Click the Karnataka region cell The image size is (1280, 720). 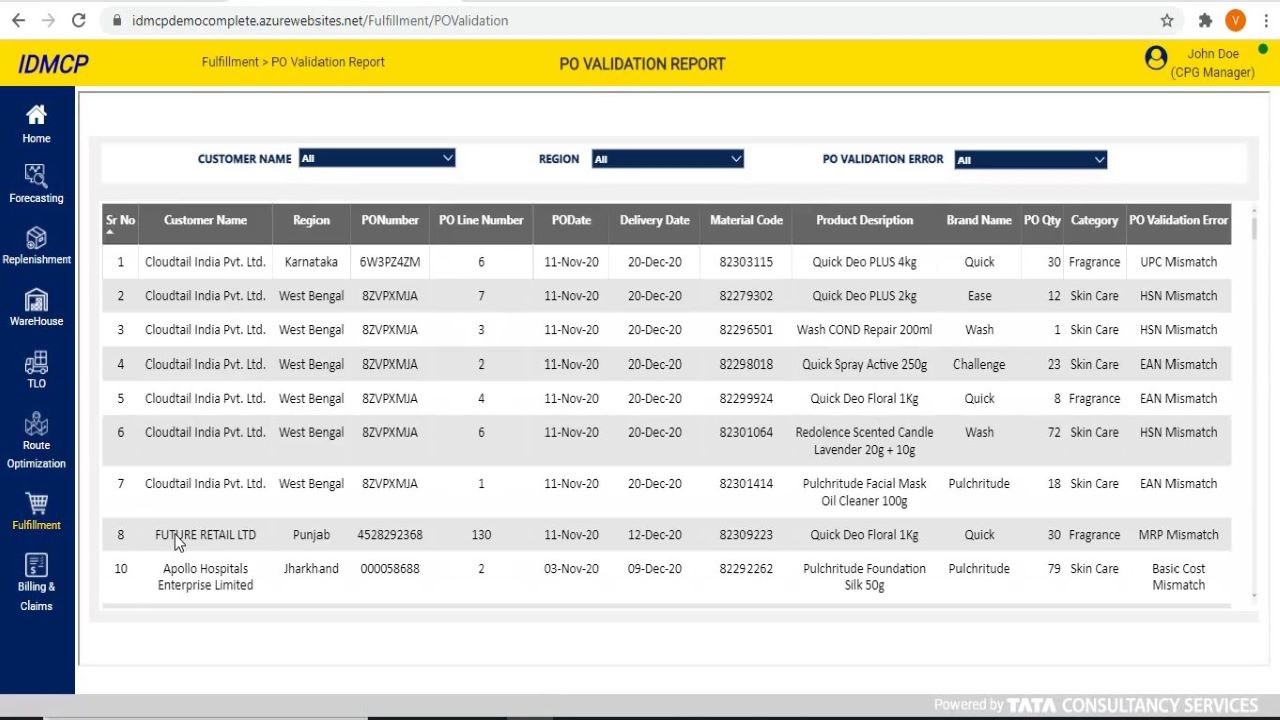(311, 262)
